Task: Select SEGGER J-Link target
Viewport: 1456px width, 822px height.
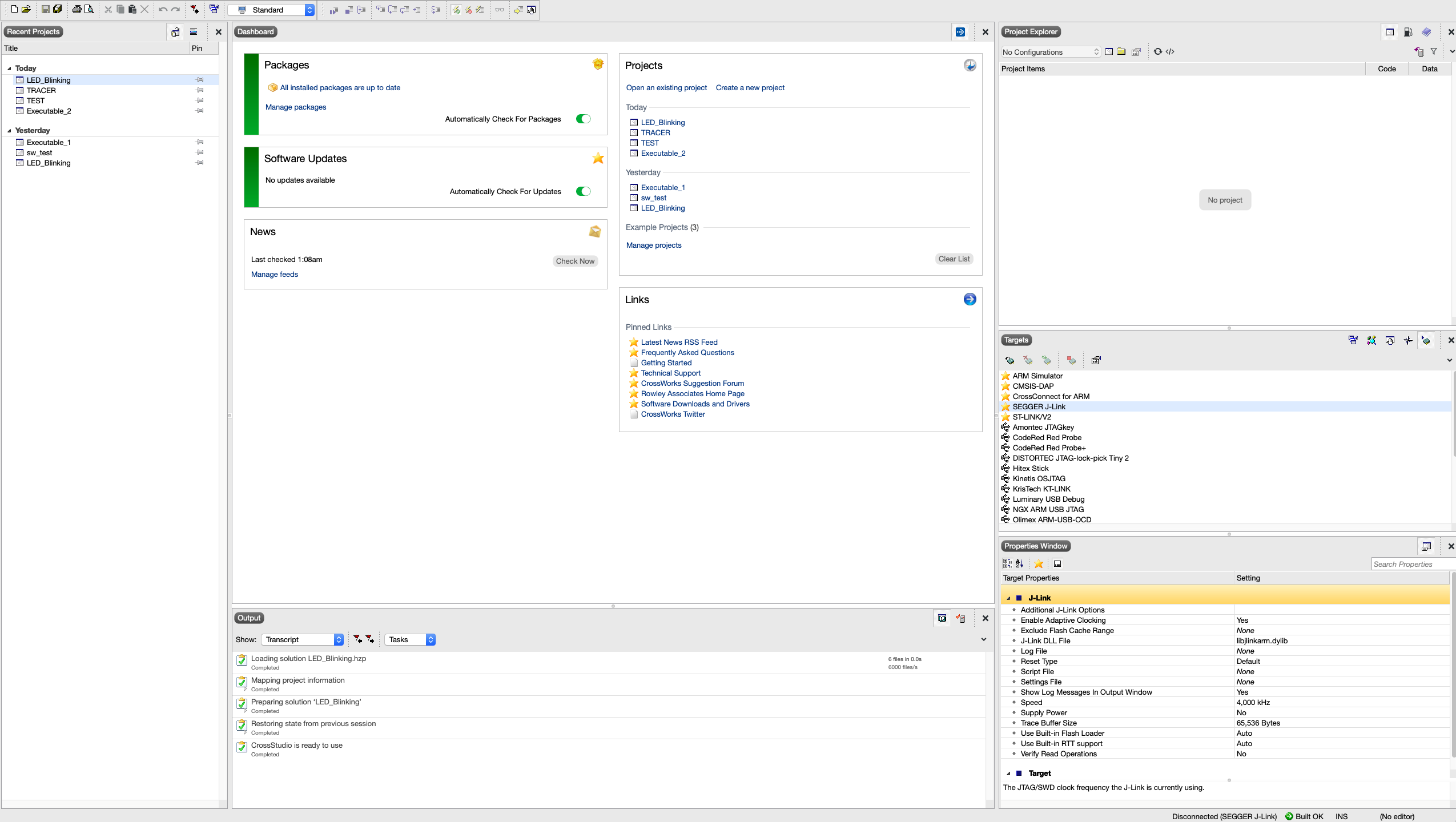Action: pyautogui.click(x=1039, y=406)
